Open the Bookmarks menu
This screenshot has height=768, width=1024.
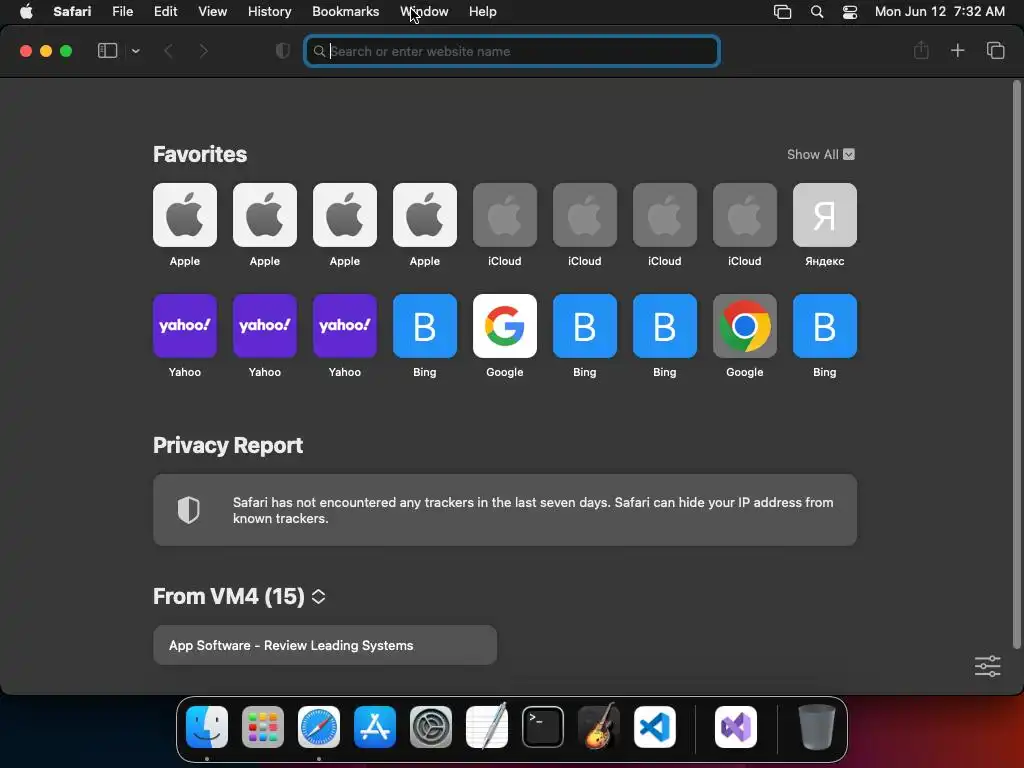(x=345, y=12)
